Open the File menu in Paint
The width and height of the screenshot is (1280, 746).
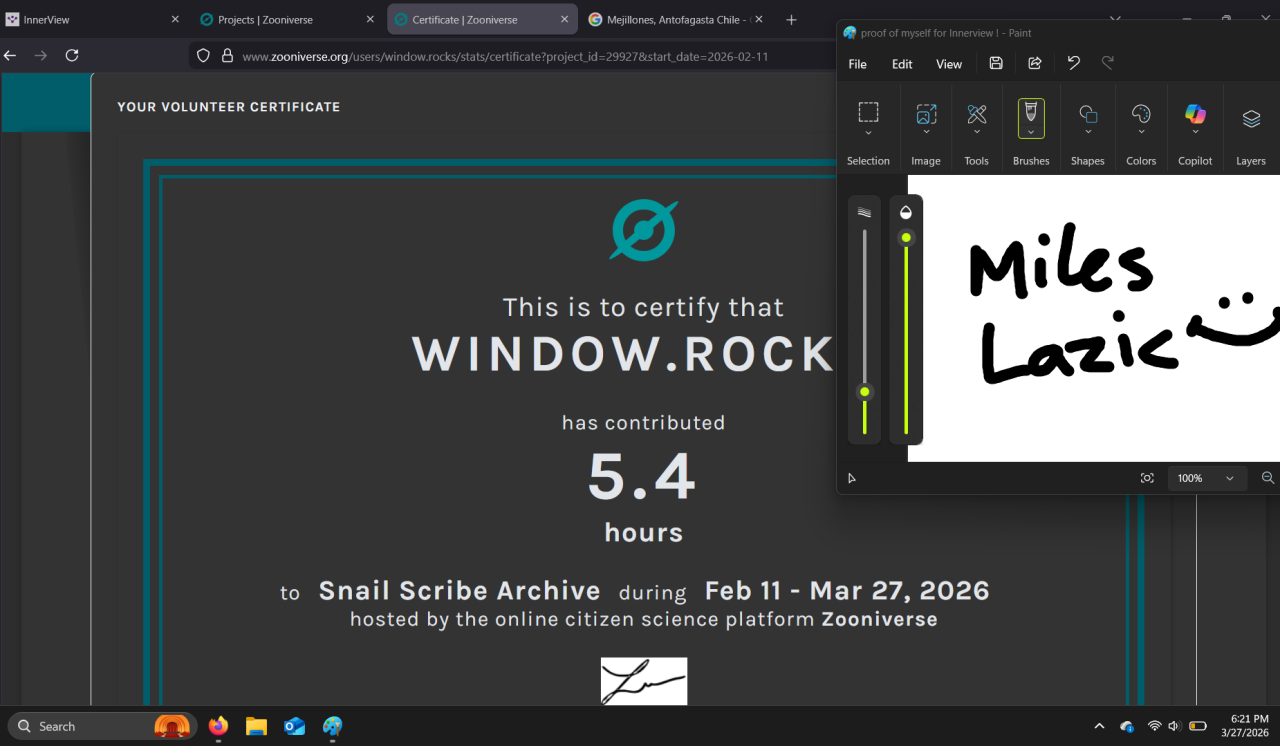(857, 64)
